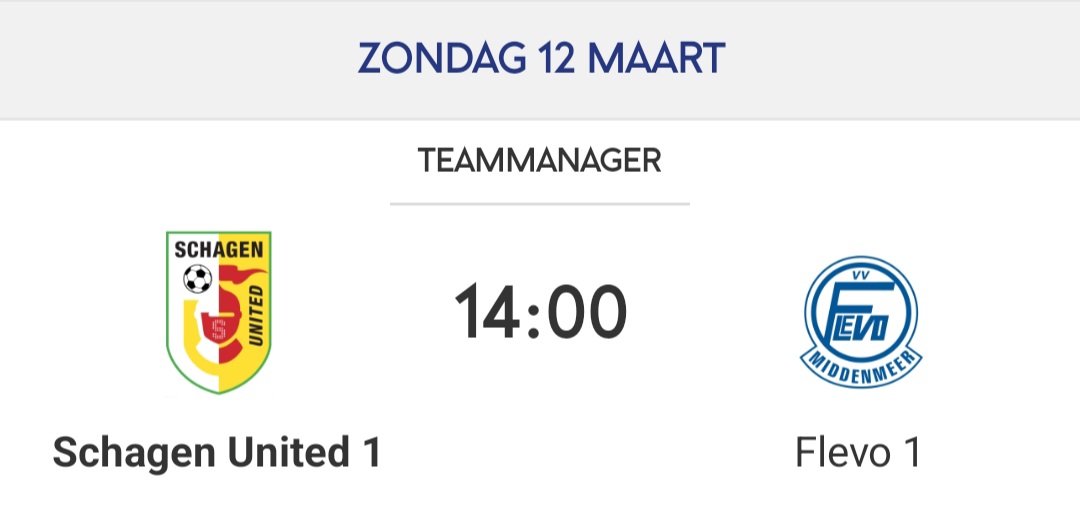Click the red S emblem in crest
The width and height of the screenshot is (1080, 521).
tap(217, 329)
